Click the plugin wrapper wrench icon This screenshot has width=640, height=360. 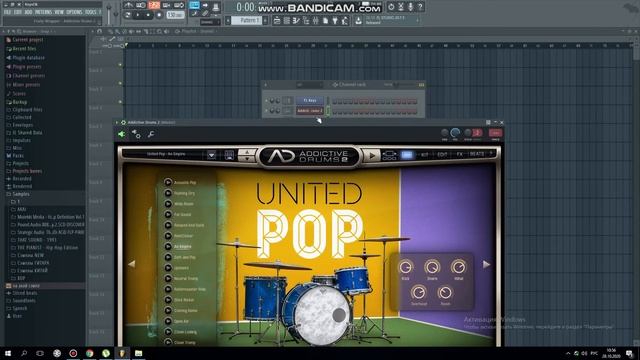coord(151,134)
